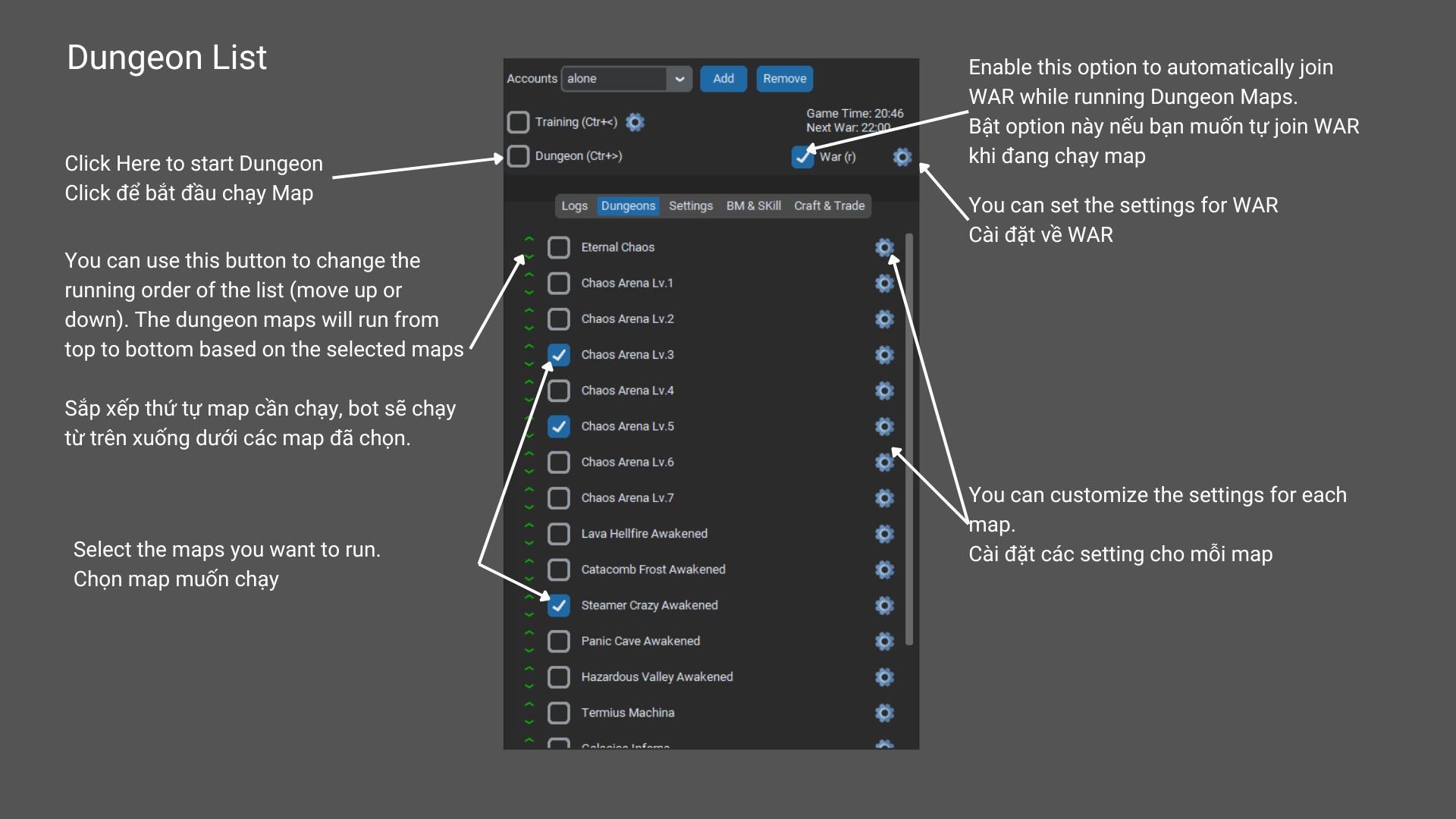Check Lava Hellfire Awakened map
Screen dimensions: 1456x819
pos(559,534)
